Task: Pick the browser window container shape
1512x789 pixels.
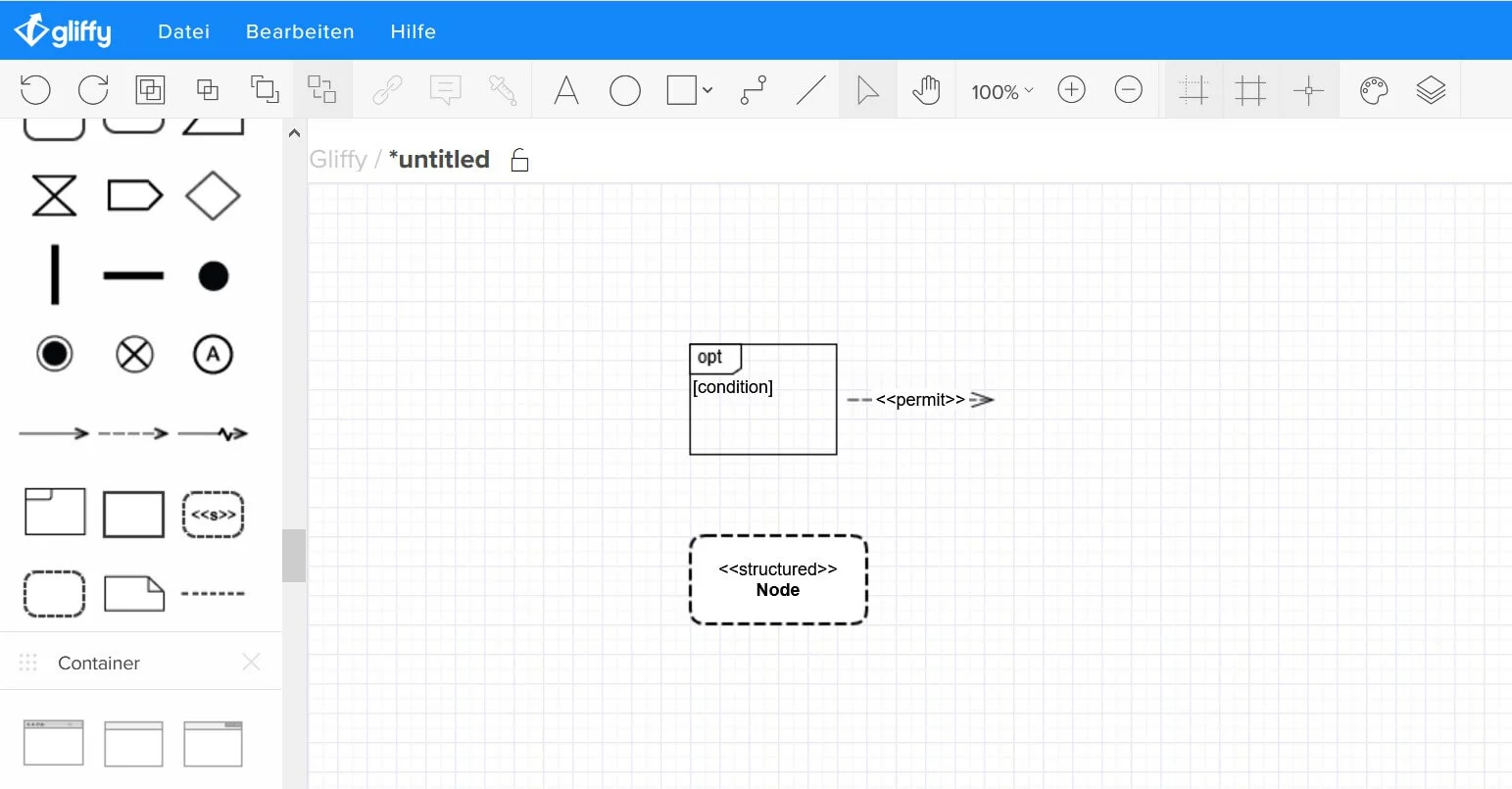Action: 54,743
